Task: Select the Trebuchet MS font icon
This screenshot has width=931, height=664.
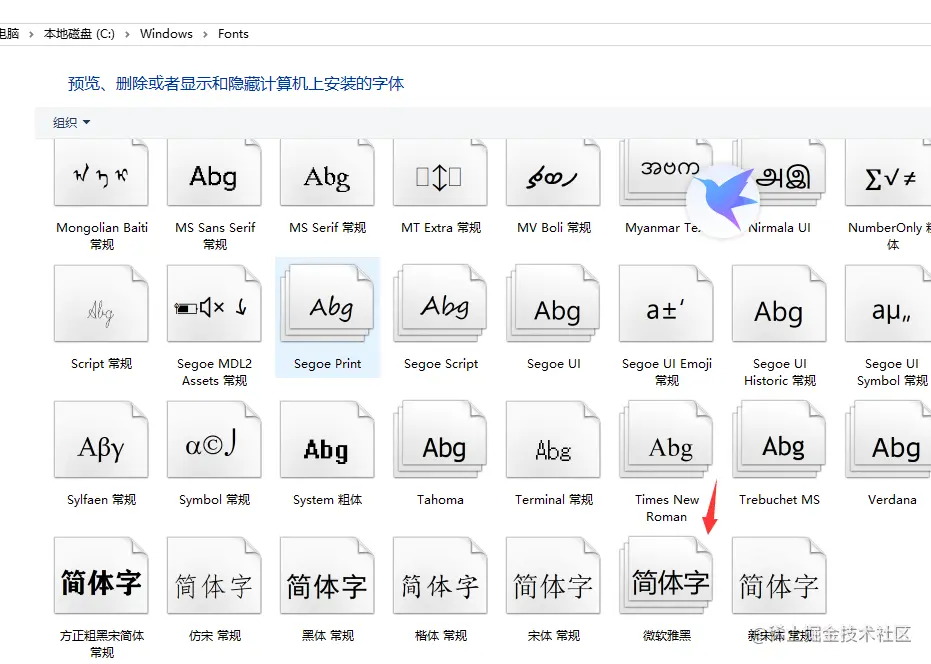Action: pos(779,439)
